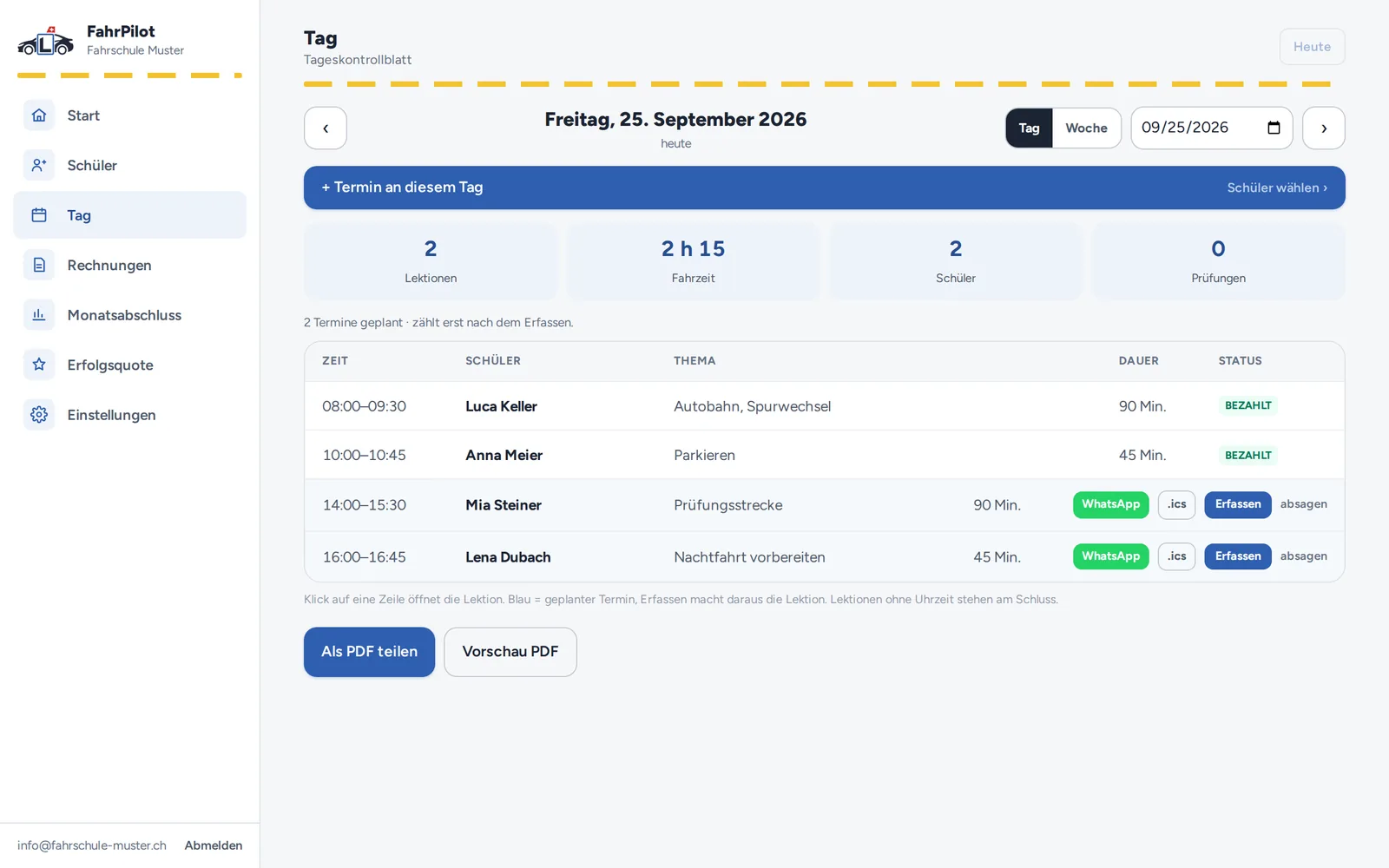Click the 09/25/2026 date field
Screen dimensions: 1389x868
1211,128
